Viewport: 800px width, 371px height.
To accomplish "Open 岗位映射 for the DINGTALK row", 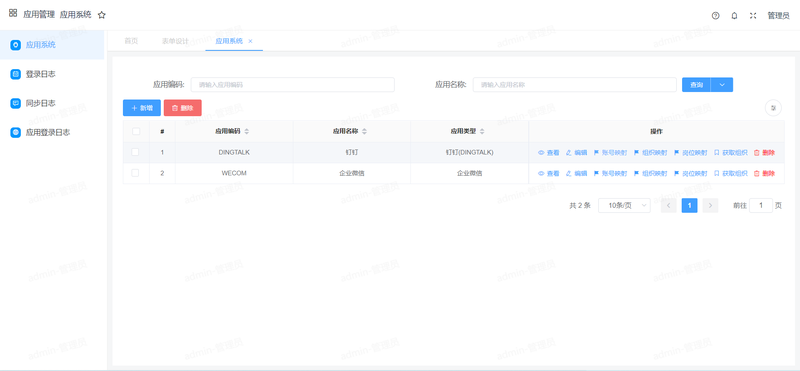I will click(x=690, y=153).
